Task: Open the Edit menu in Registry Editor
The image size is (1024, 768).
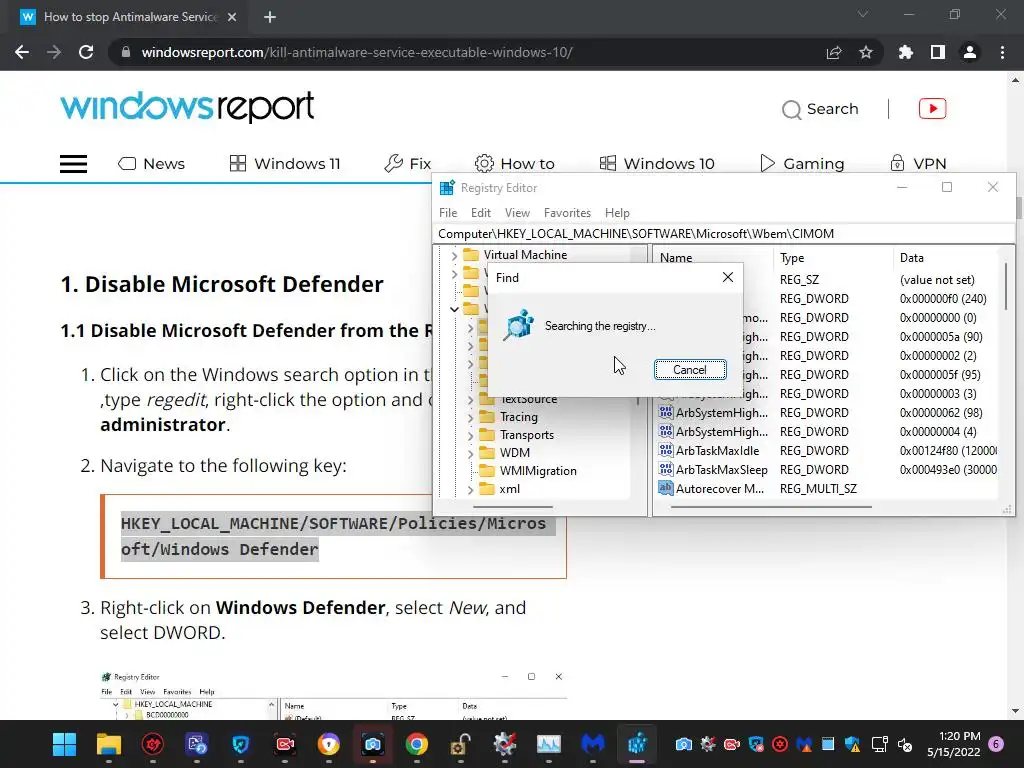Action: pyautogui.click(x=481, y=213)
